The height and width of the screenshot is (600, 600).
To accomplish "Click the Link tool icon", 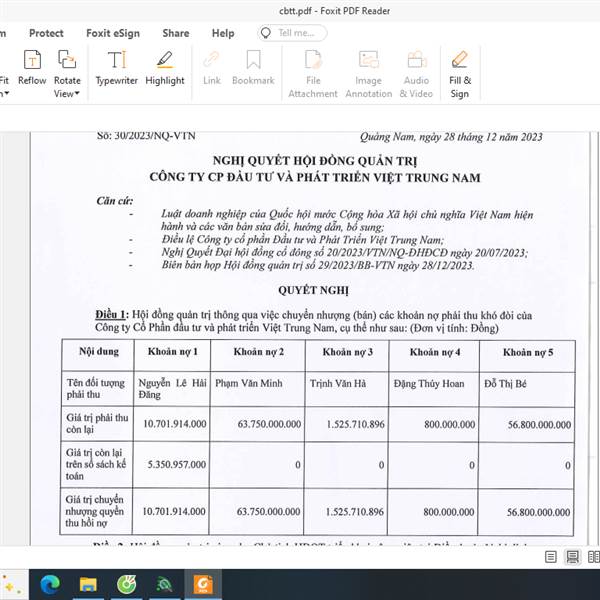I will (211, 60).
